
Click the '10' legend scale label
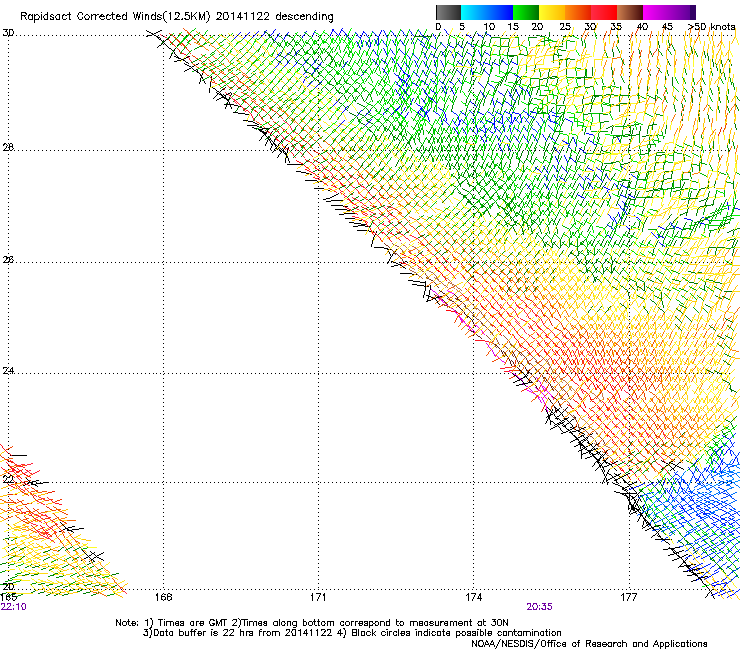pos(489,27)
